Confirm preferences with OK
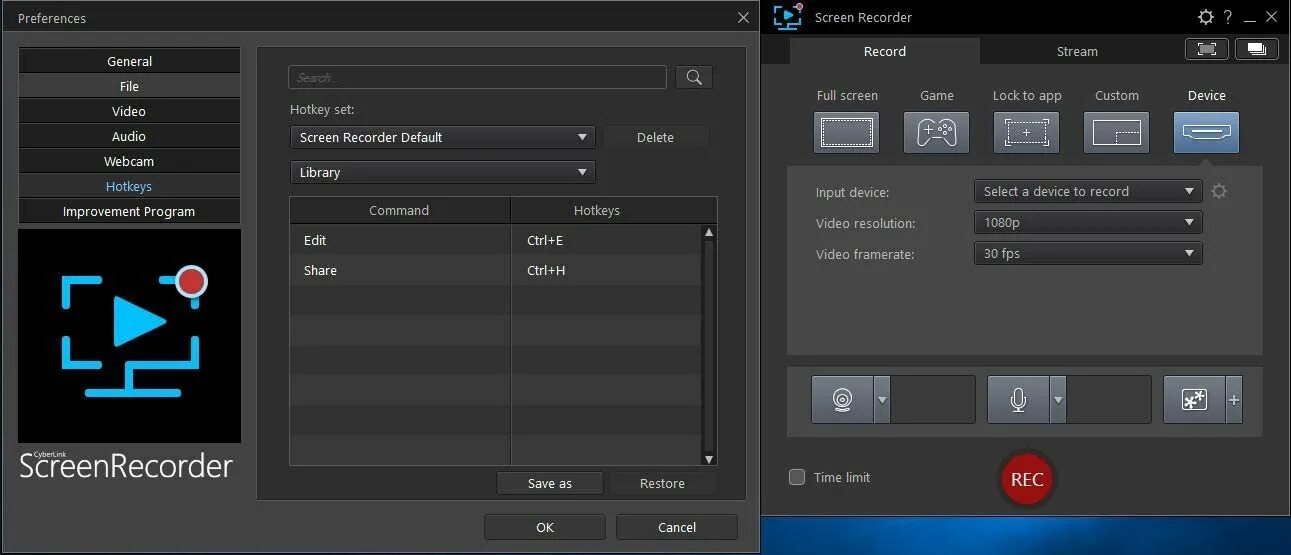The image size is (1291, 555). coord(545,527)
